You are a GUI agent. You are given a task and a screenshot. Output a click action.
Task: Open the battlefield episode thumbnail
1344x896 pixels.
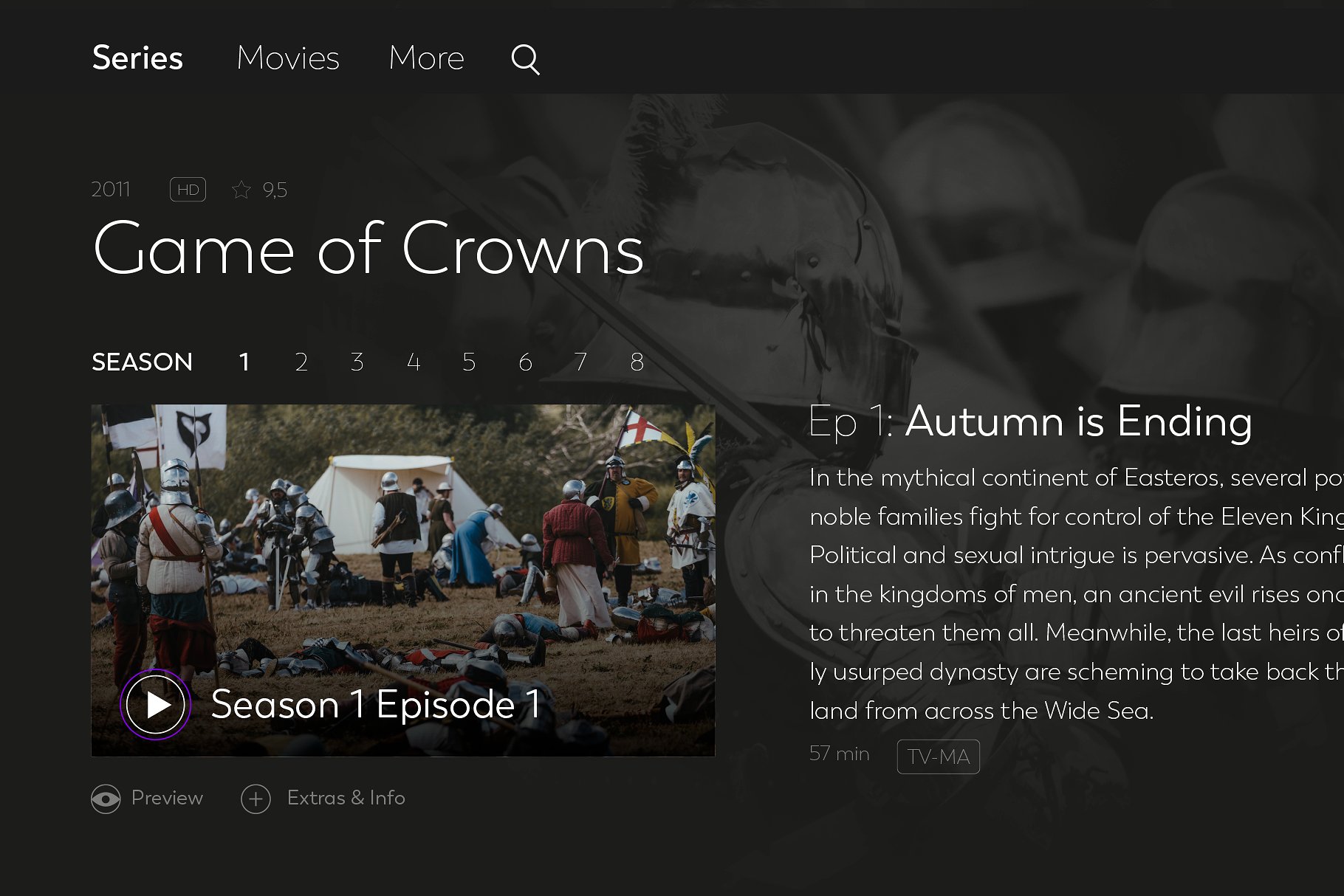pos(402,579)
